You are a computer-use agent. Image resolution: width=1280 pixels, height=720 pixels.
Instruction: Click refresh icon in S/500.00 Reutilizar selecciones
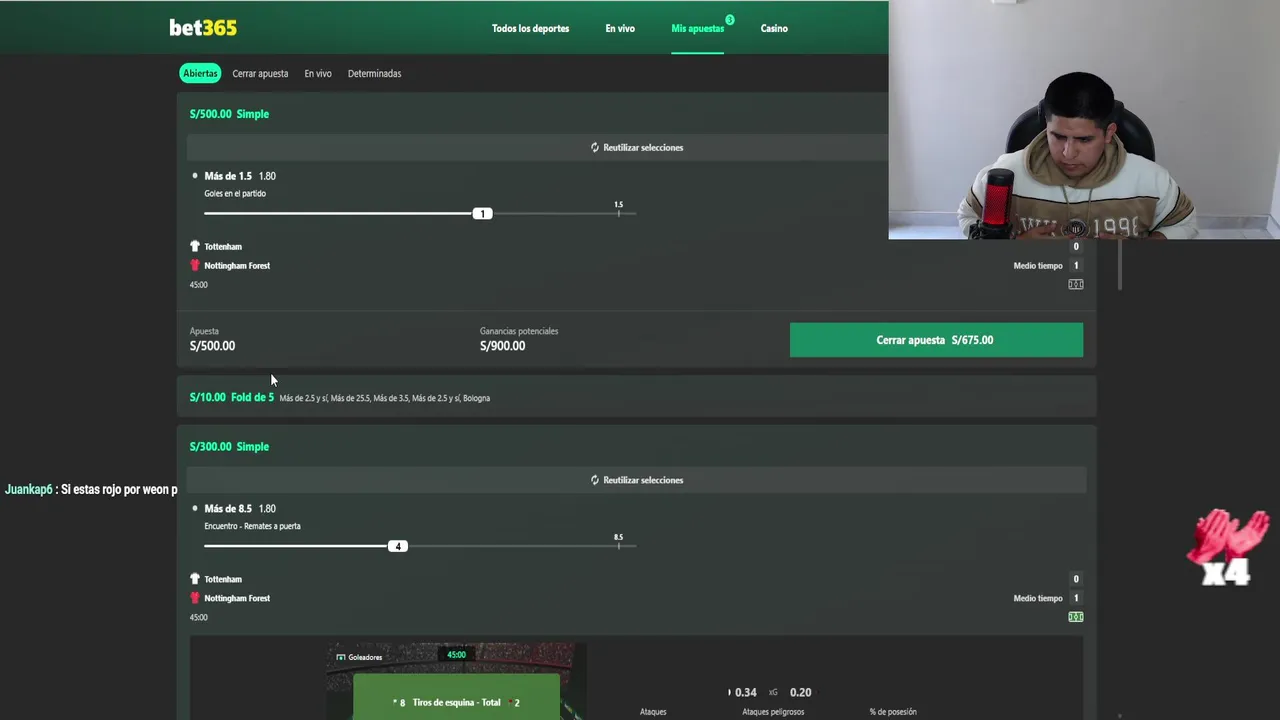594,147
